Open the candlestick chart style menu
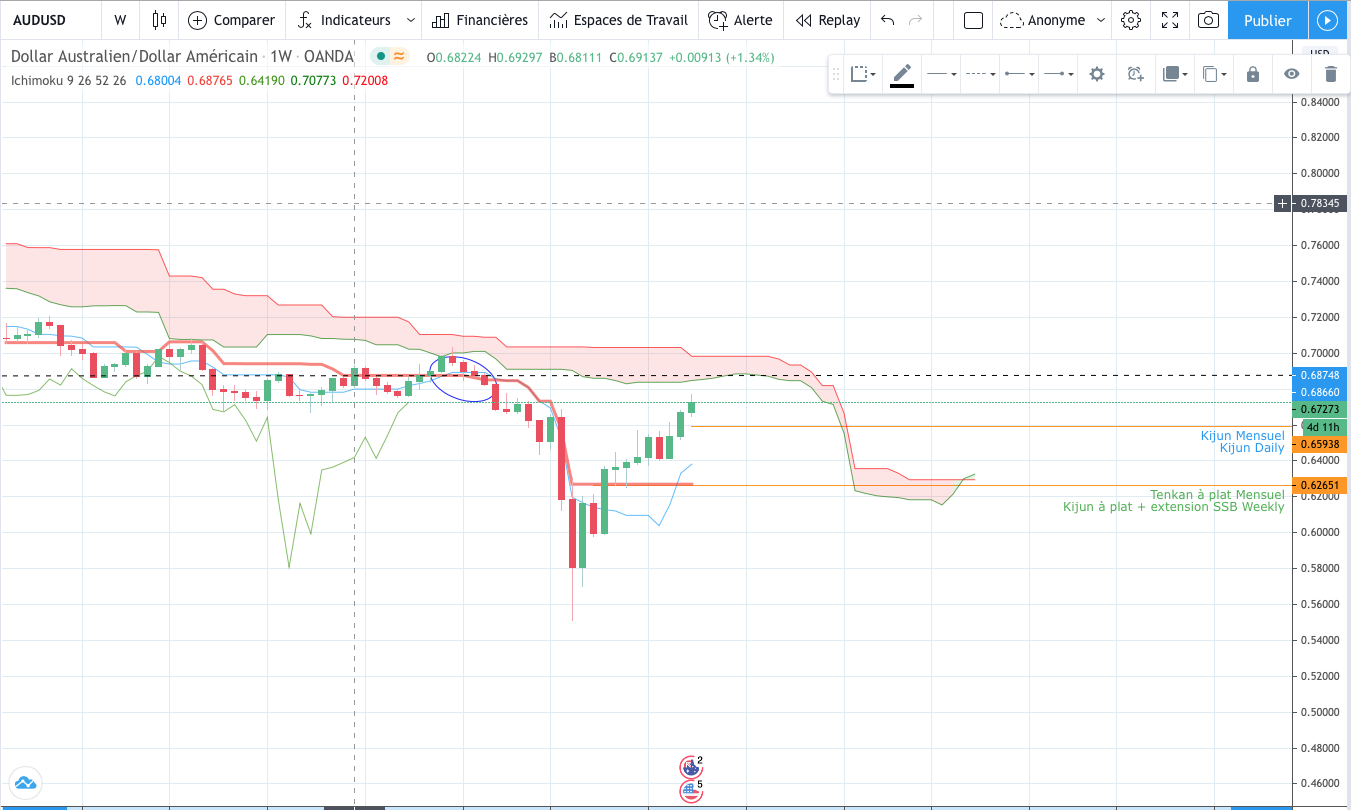Screen dimensions: 1351x810 coord(159,20)
